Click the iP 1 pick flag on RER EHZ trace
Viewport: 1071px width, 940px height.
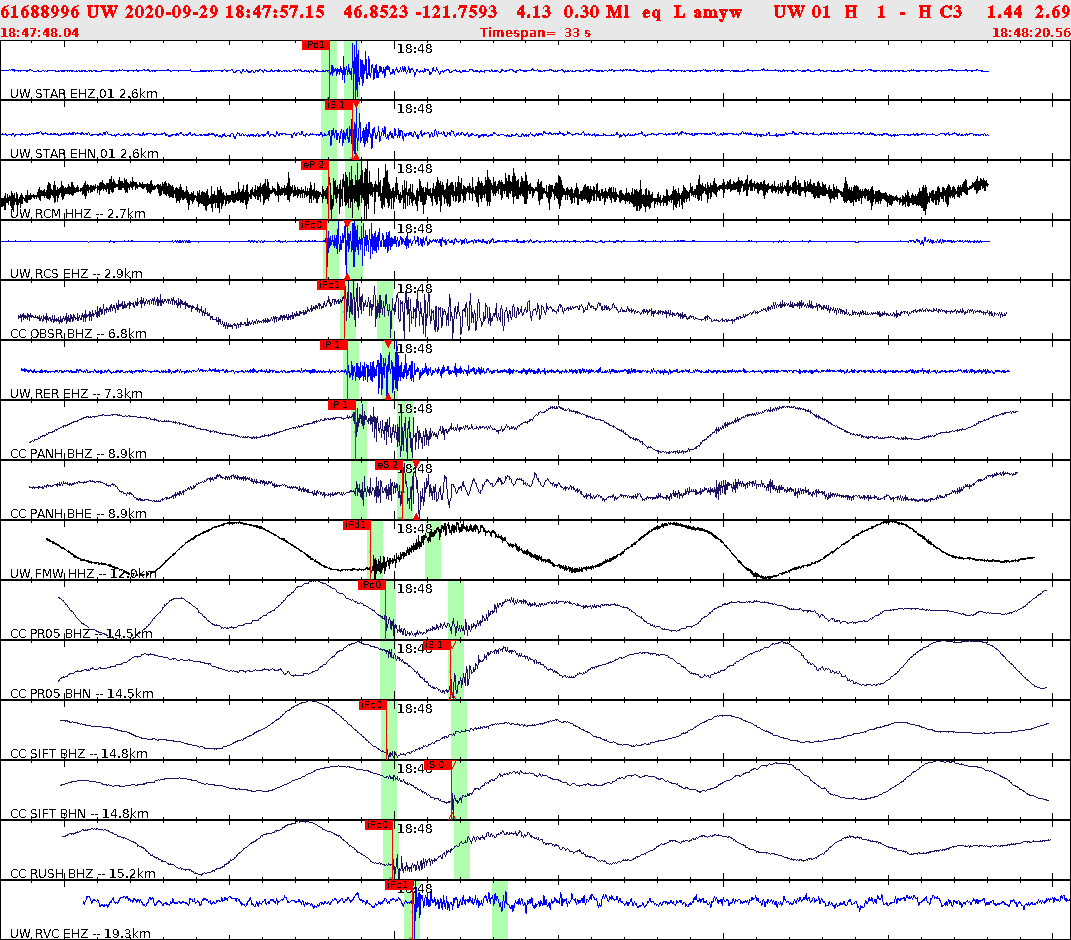(333, 345)
